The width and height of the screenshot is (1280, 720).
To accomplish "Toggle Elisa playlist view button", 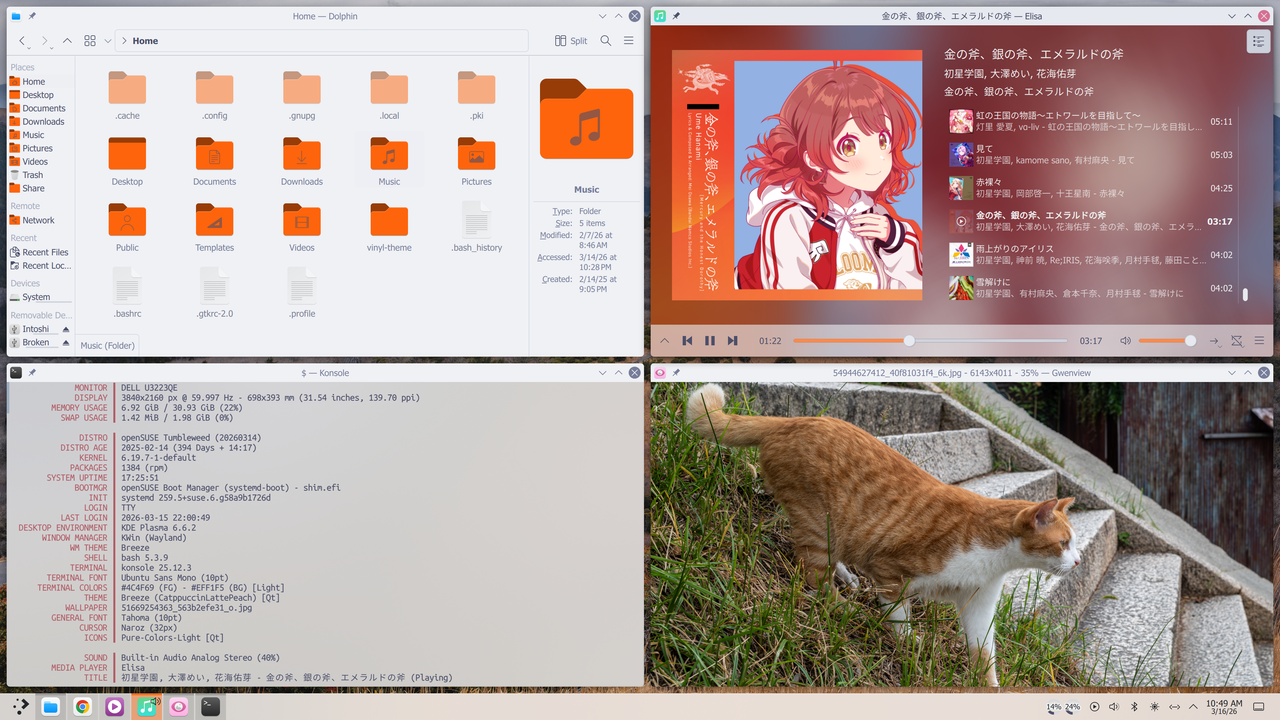I will point(1257,41).
